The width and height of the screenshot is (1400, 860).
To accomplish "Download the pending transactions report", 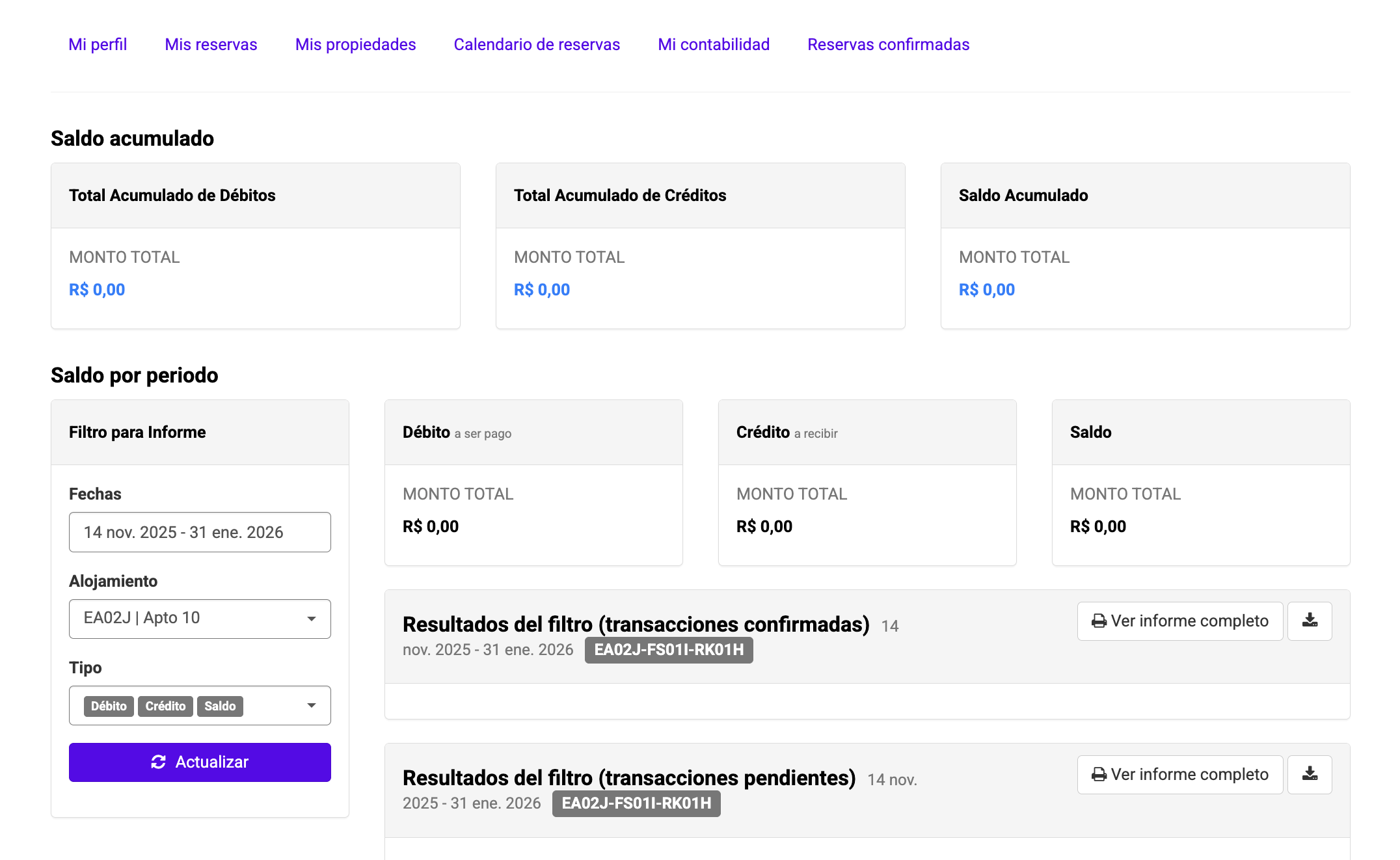I will [1310, 774].
